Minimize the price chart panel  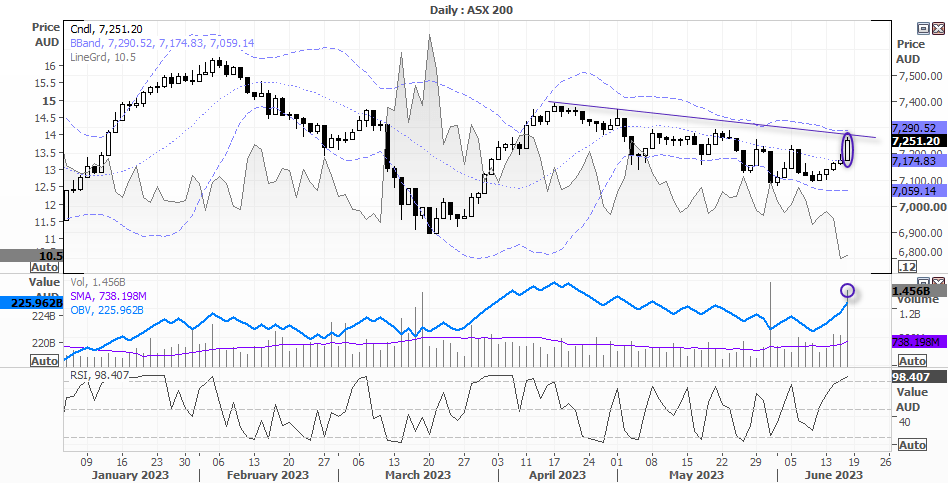(923, 28)
